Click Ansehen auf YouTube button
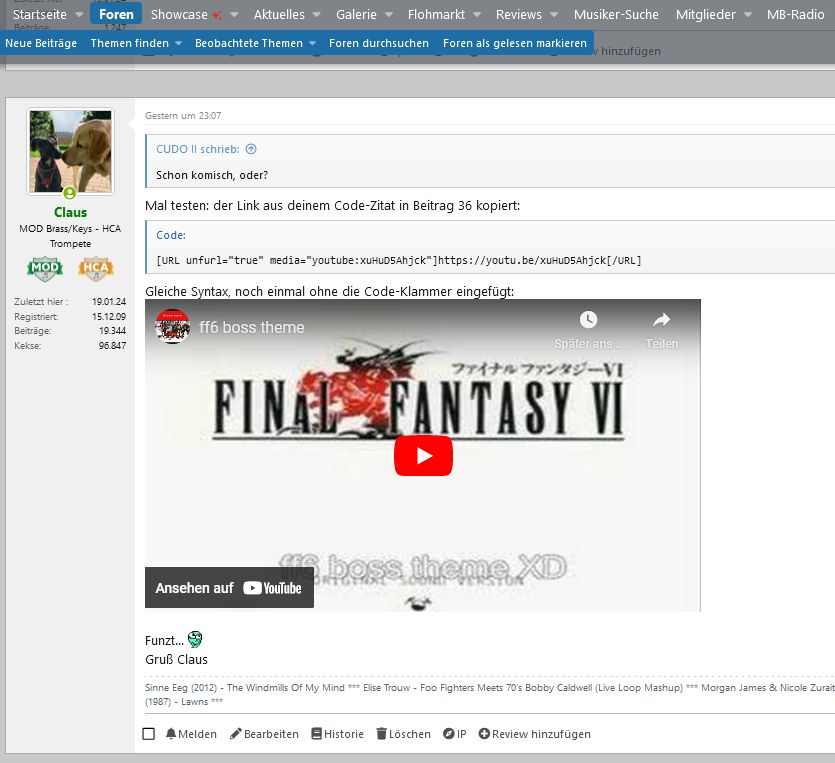835x763 pixels. coord(229,588)
